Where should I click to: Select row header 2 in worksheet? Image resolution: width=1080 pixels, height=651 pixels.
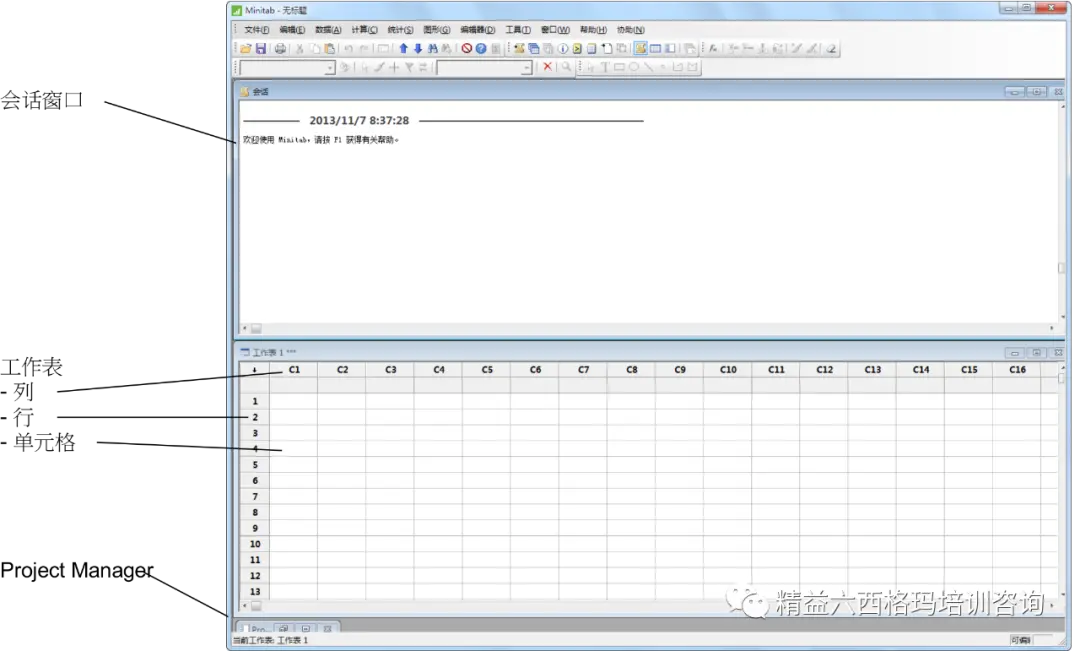tap(255, 417)
